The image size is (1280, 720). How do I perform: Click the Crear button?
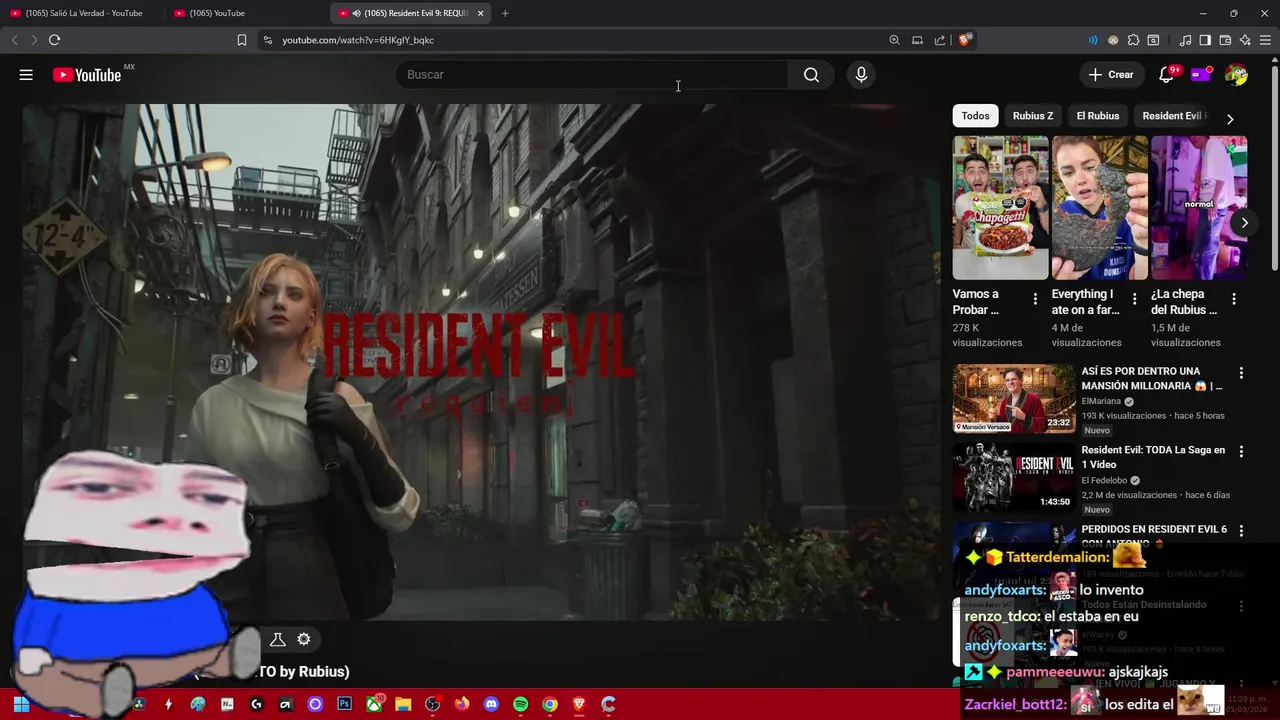pos(1111,75)
